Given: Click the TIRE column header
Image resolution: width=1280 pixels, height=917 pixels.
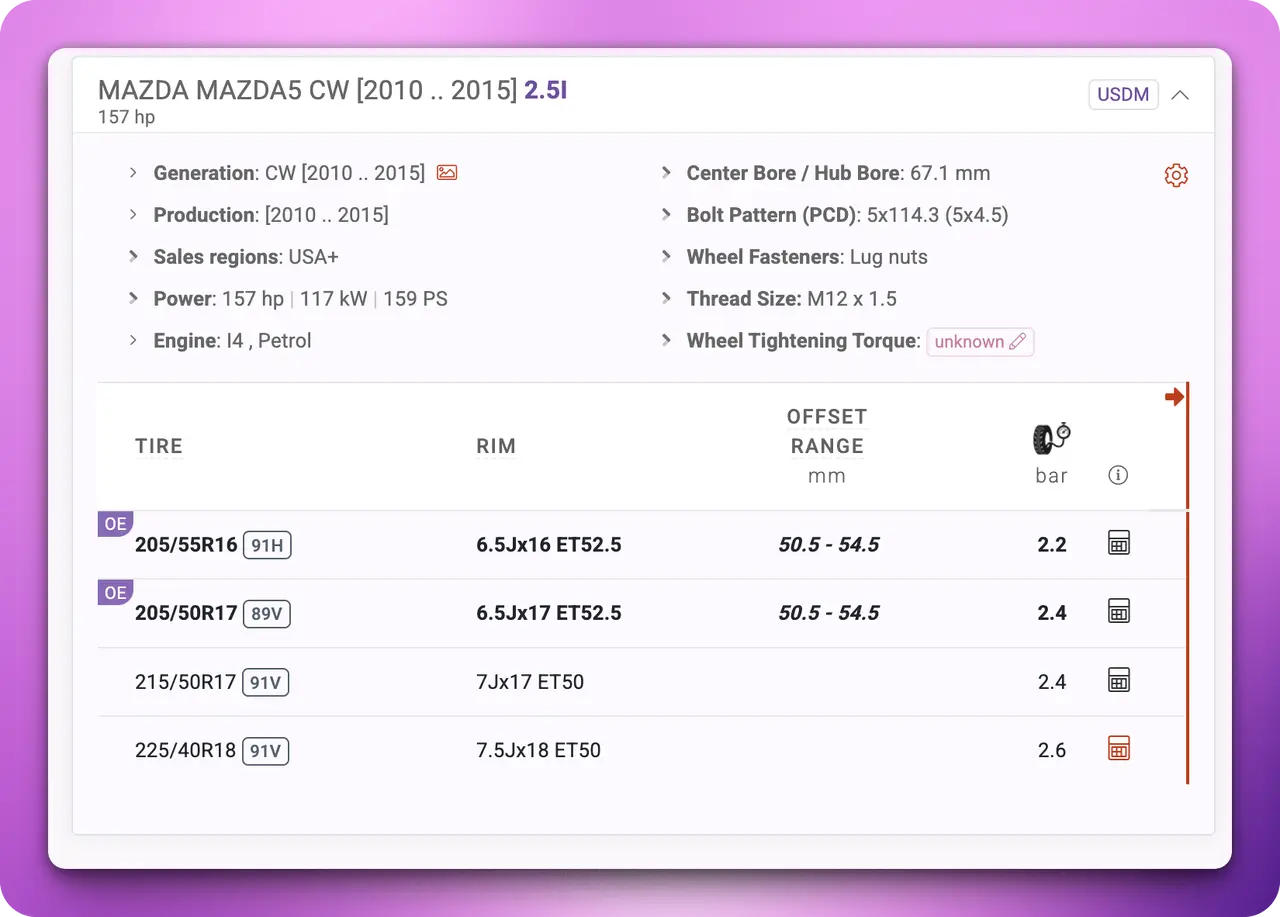Looking at the screenshot, I should click(x=159, y=446).
